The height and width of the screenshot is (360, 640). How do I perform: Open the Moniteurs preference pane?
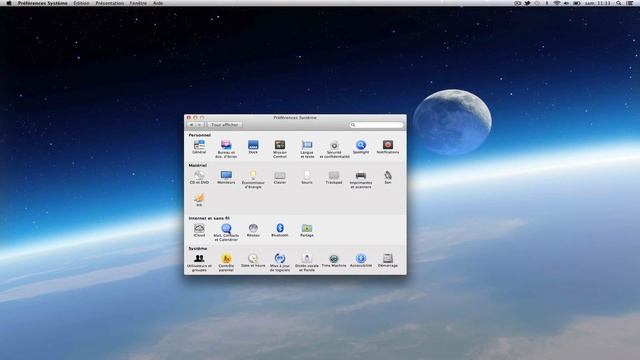point(226,178)
